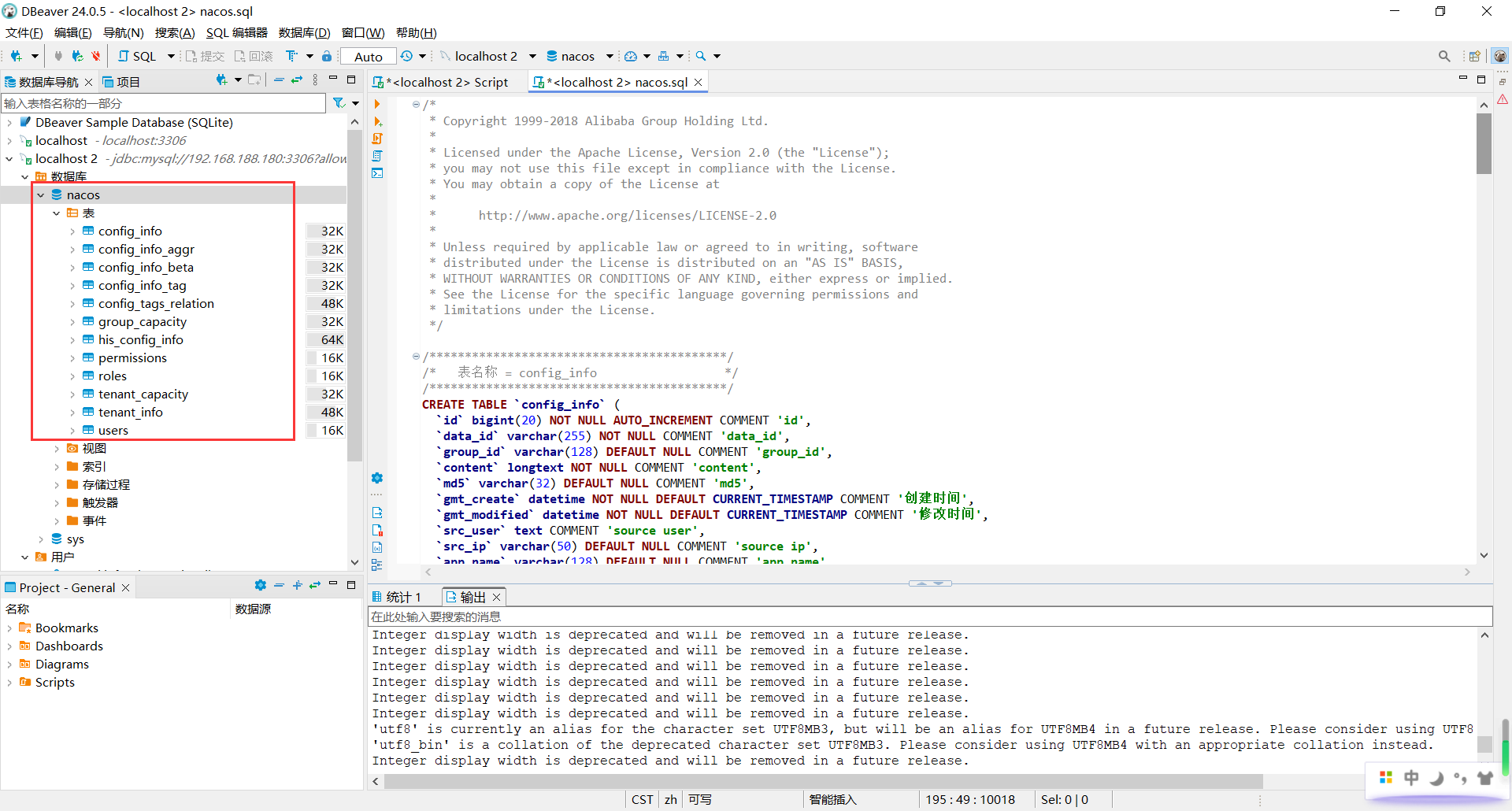Click the variables panel icon
This screenshot has width=1512, height=811.
pos(377,547)
